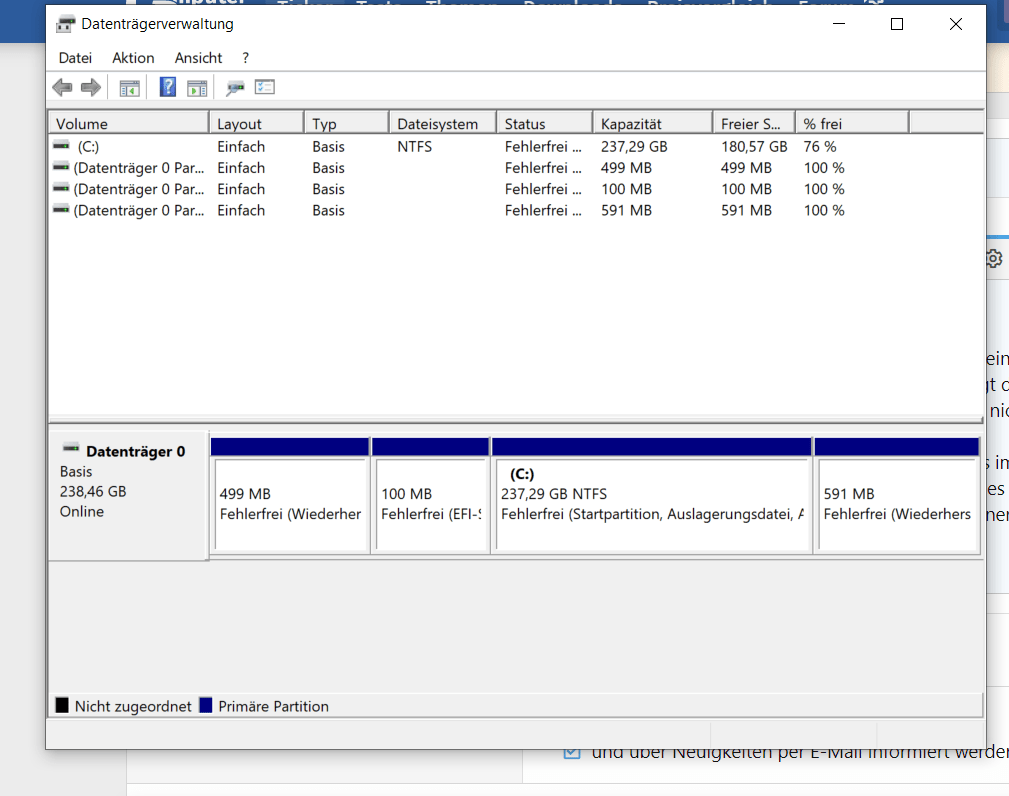This screenshot has width=1009, height=796.
Task: Select the 237,29 GB NTFS partition block
Action: coord(652,495)
